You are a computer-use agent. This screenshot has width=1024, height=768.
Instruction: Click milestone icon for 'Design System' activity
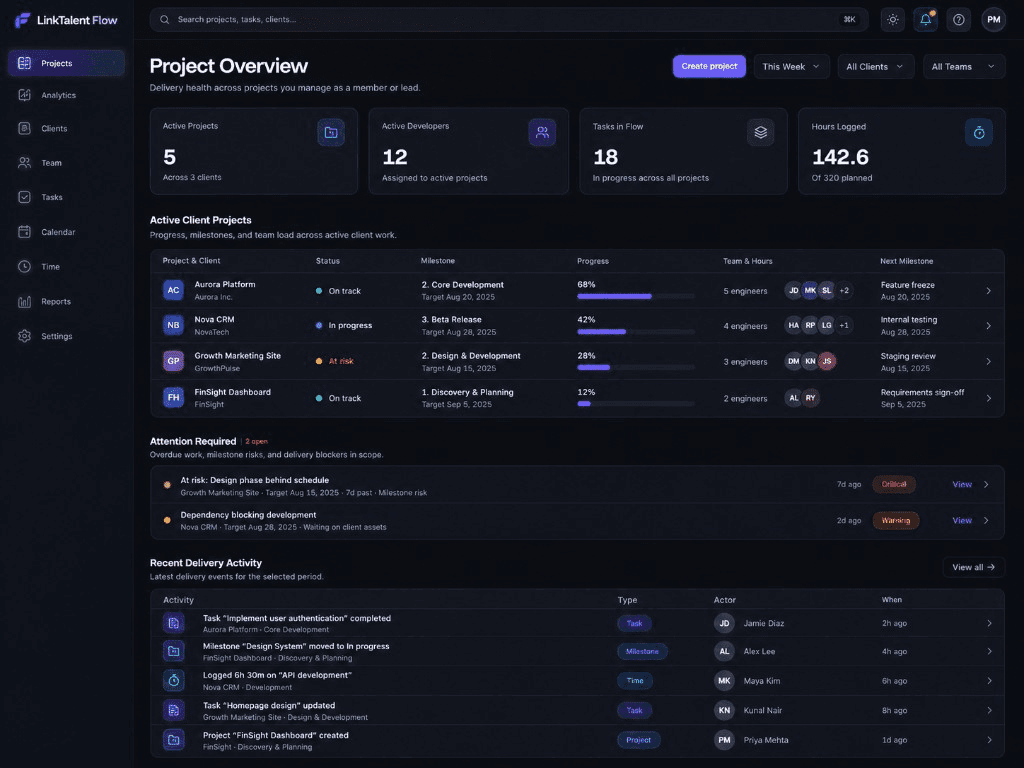click(174, 651)
